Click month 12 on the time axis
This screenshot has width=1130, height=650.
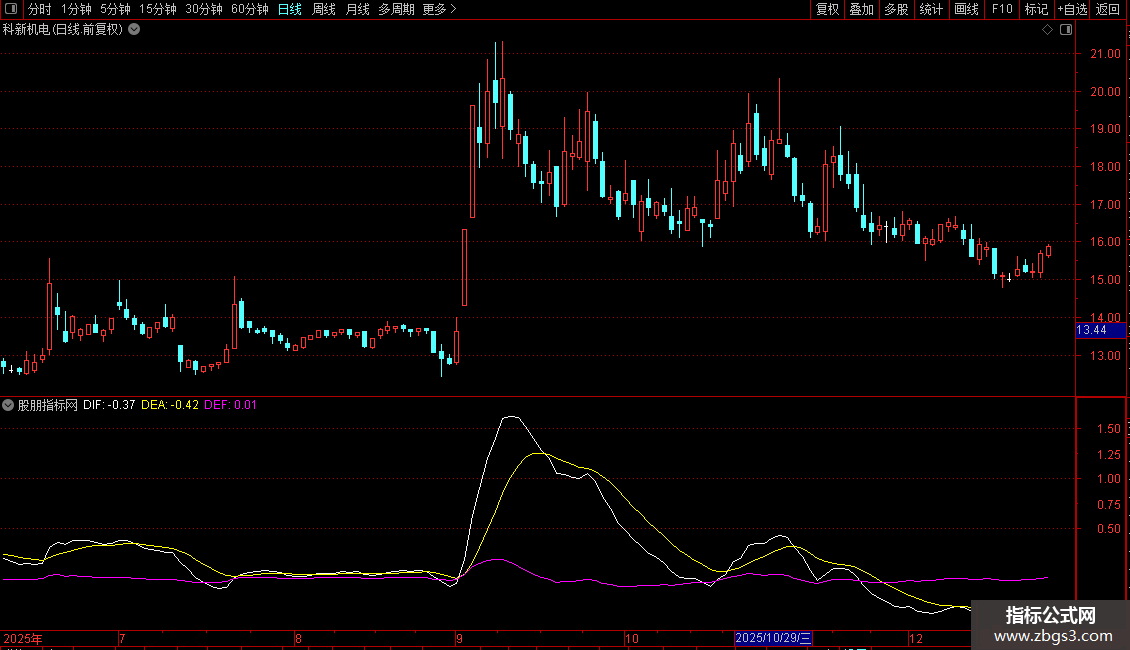tap(916, 638)
